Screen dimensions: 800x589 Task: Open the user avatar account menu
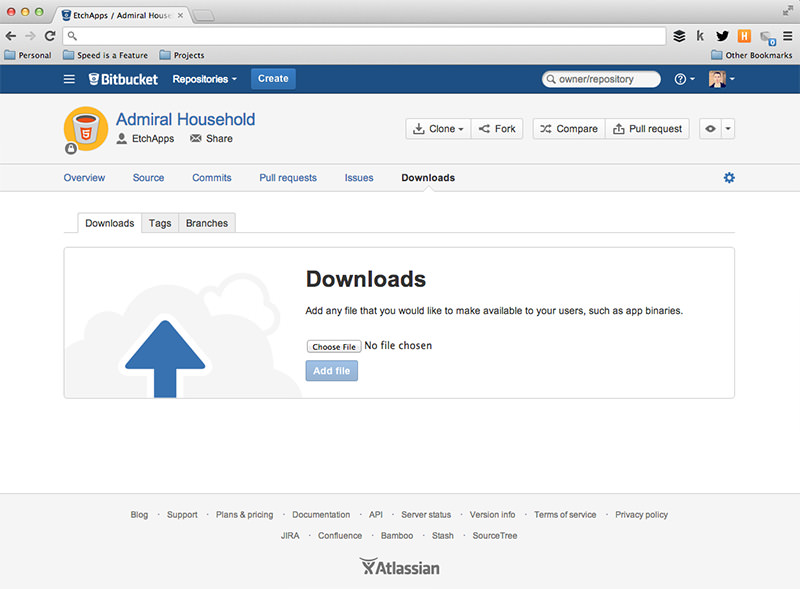(x=721, y=79)
